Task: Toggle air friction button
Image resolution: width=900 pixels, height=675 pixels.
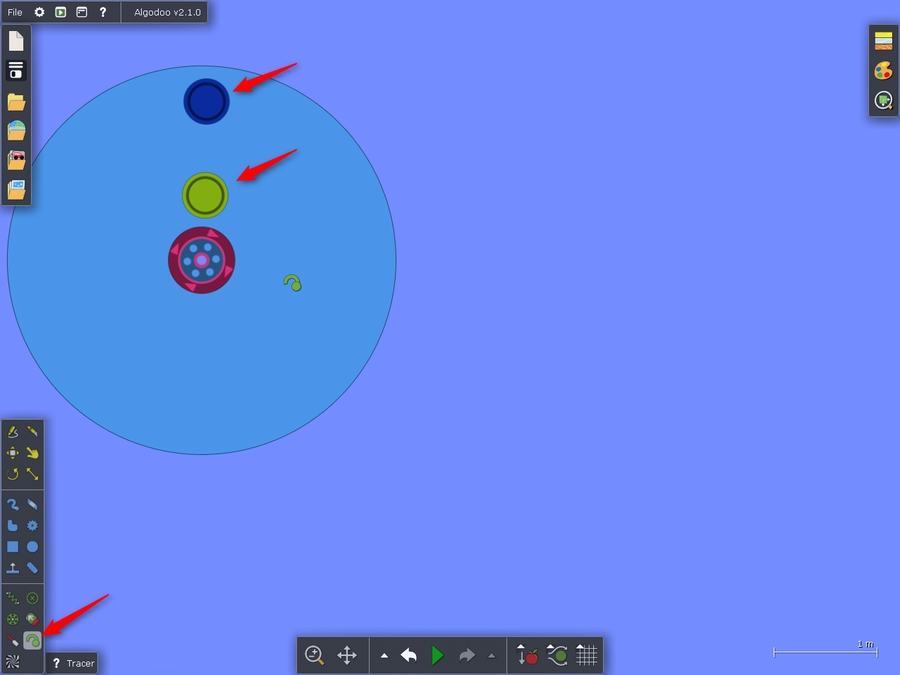Action: [x=558, y=656]
